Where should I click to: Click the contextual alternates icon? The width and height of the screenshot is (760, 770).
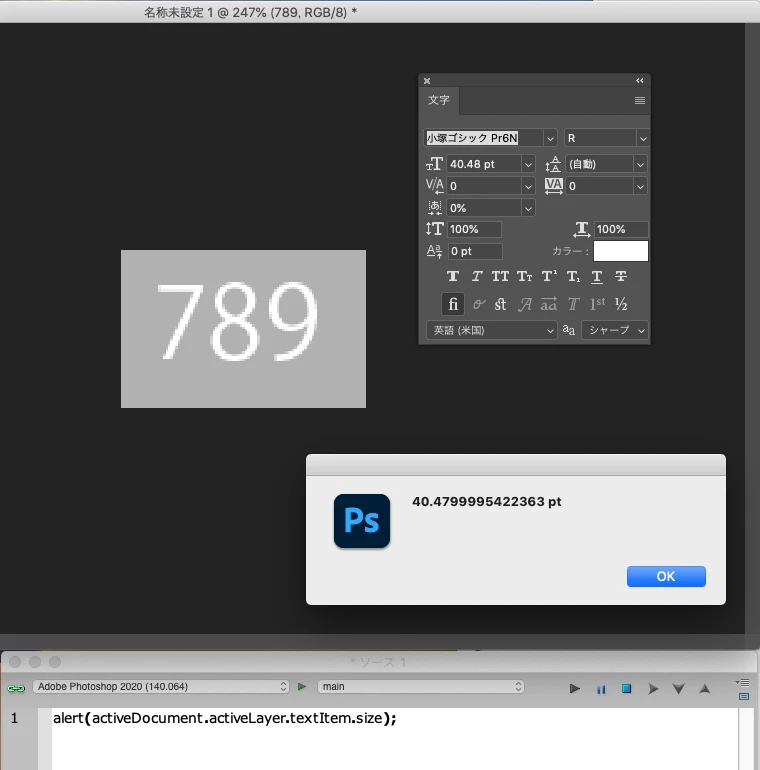pos(479,304)
